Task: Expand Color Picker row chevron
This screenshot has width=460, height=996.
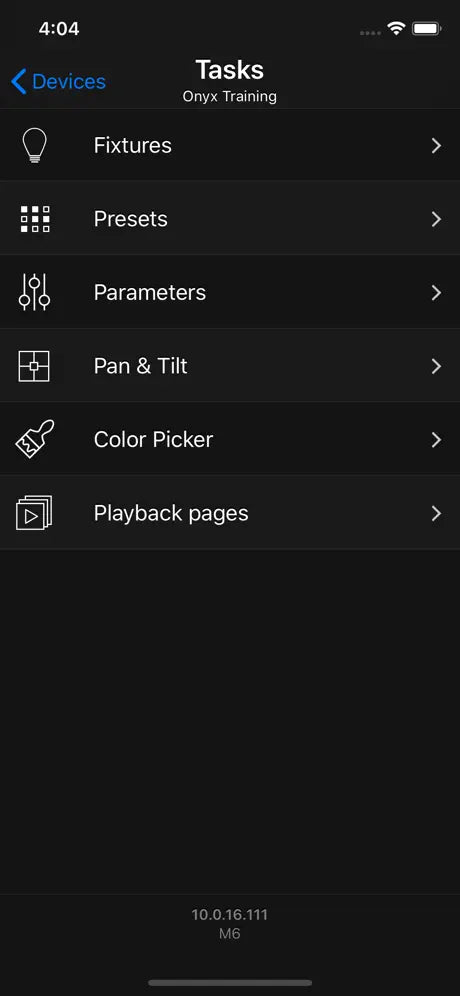Action: tap(436, 440)
